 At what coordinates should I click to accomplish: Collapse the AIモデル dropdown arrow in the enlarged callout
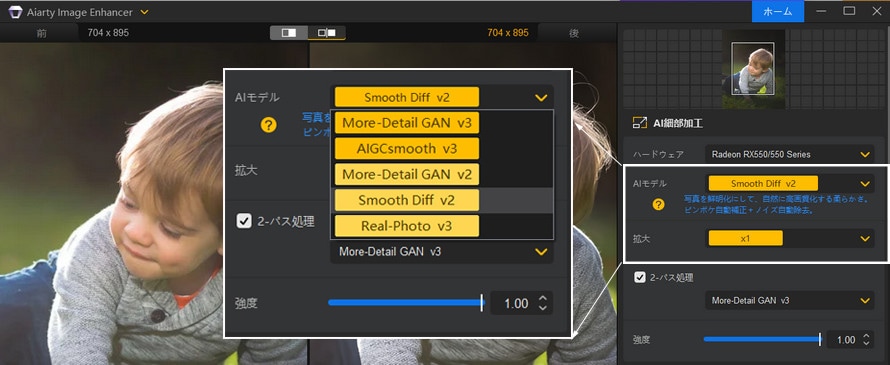[x=541, y=98]
